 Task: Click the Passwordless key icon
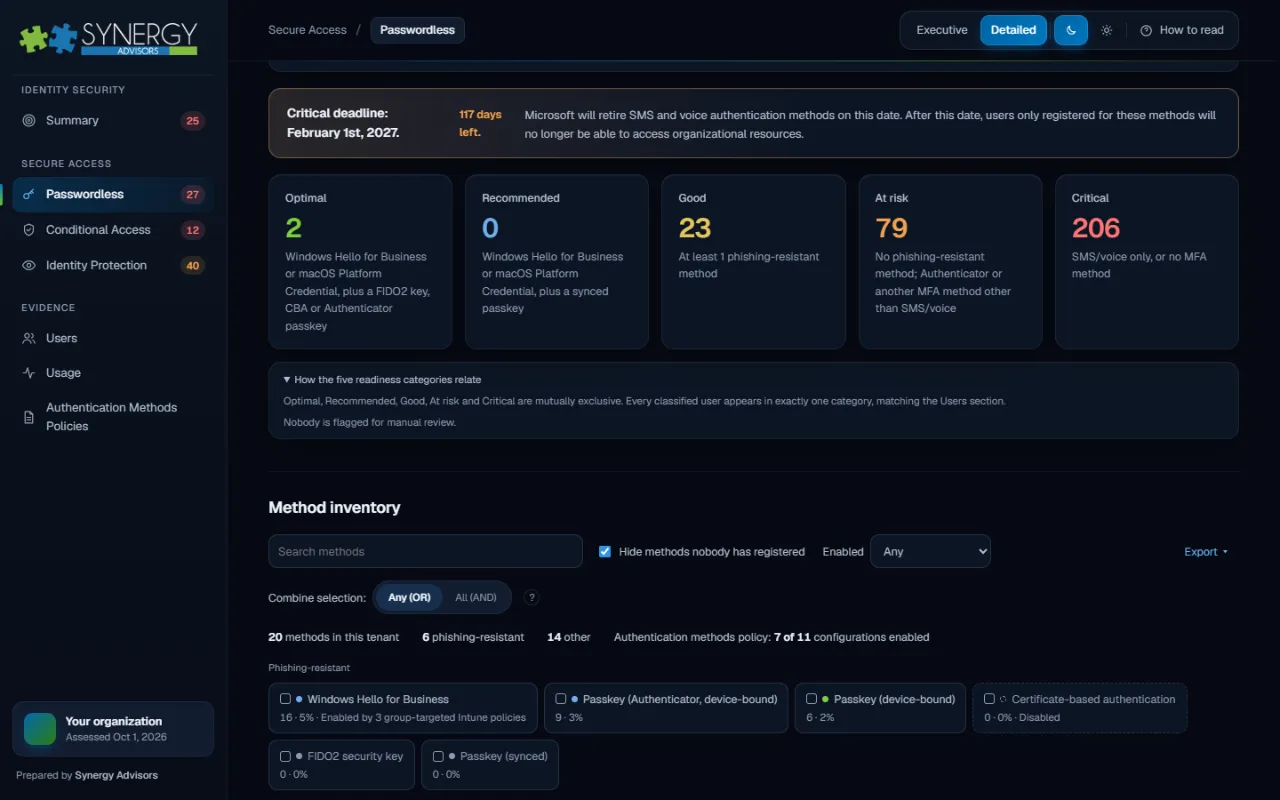click(28, 194)
